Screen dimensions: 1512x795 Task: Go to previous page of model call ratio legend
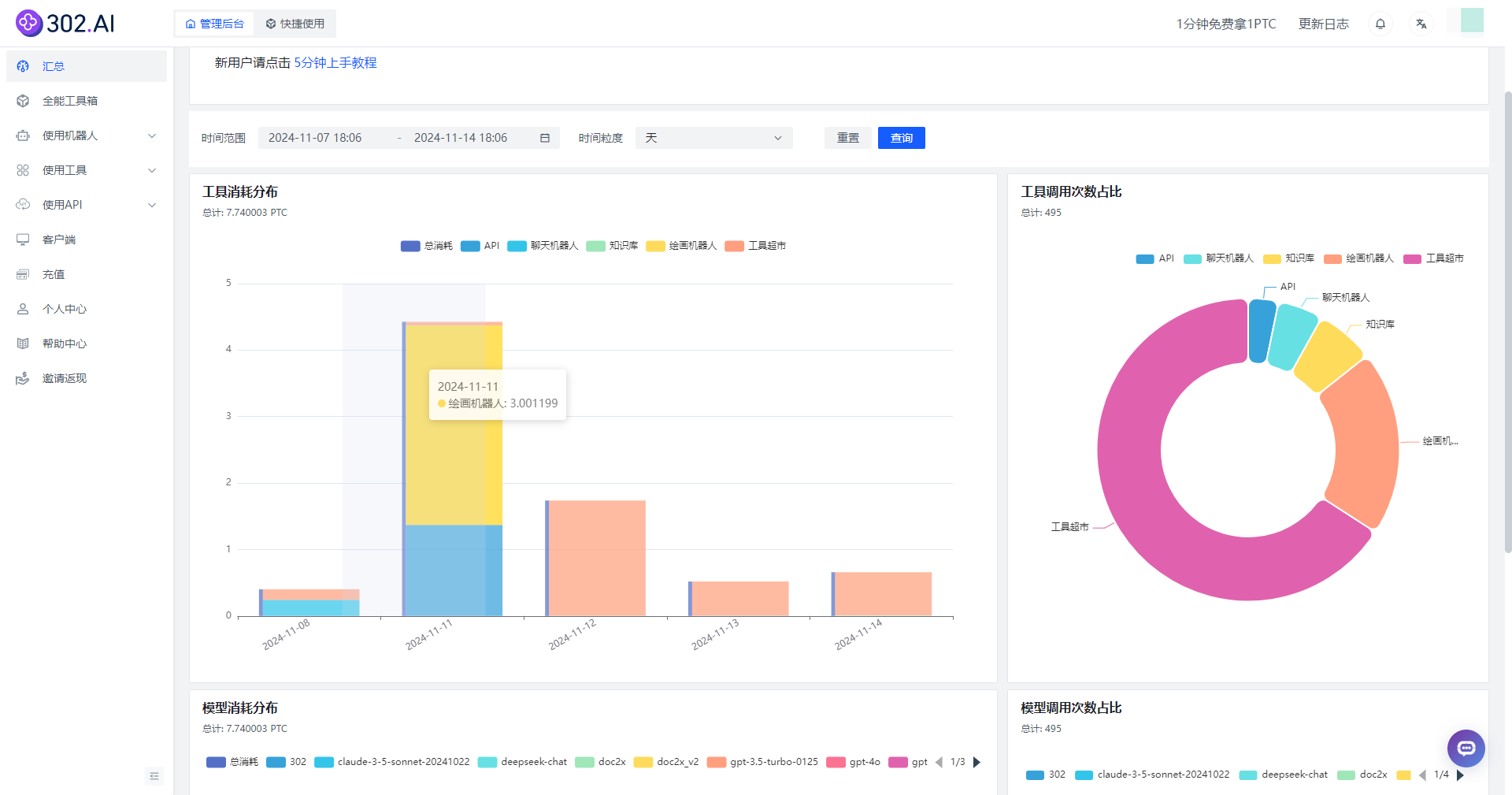click(x=1422, y=775)
